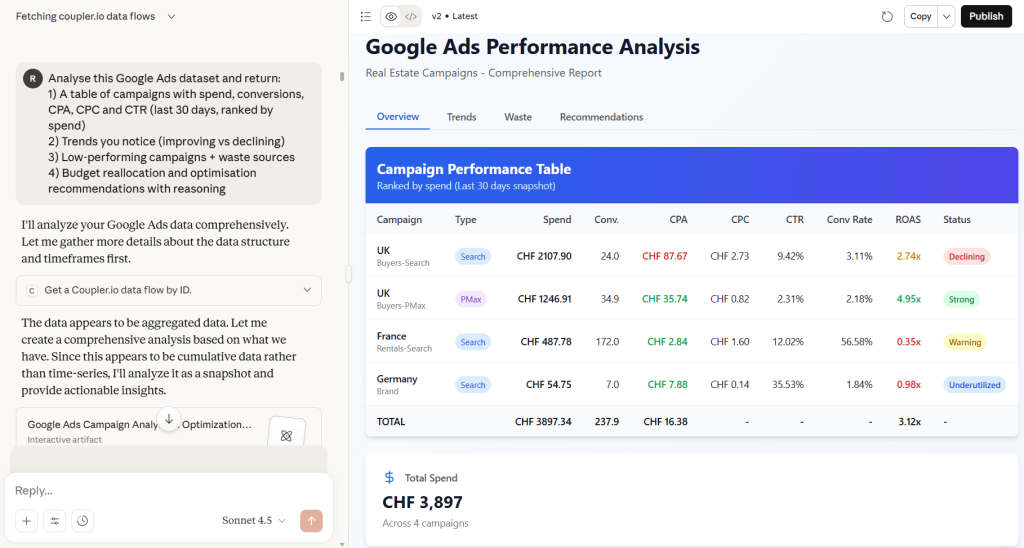The width and height of the screenshot is (1024, 548).
Task: Click the scroll-to-bottom arrow in chat
Action: (169, 420)
